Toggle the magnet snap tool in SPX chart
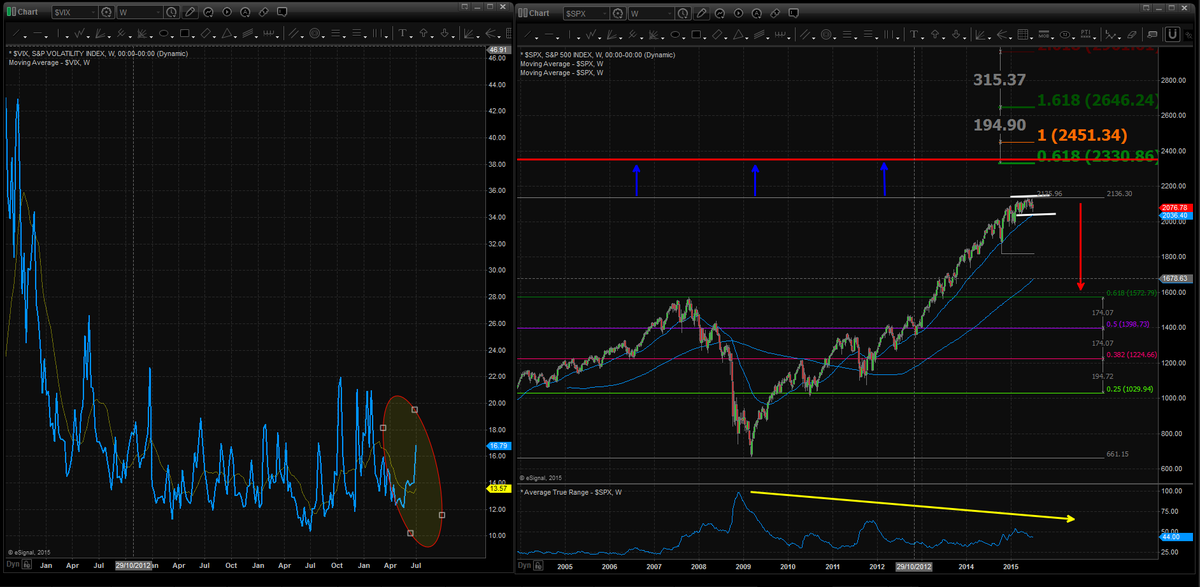Screen dimensions: 1200x587 (x=1172, y=34)
